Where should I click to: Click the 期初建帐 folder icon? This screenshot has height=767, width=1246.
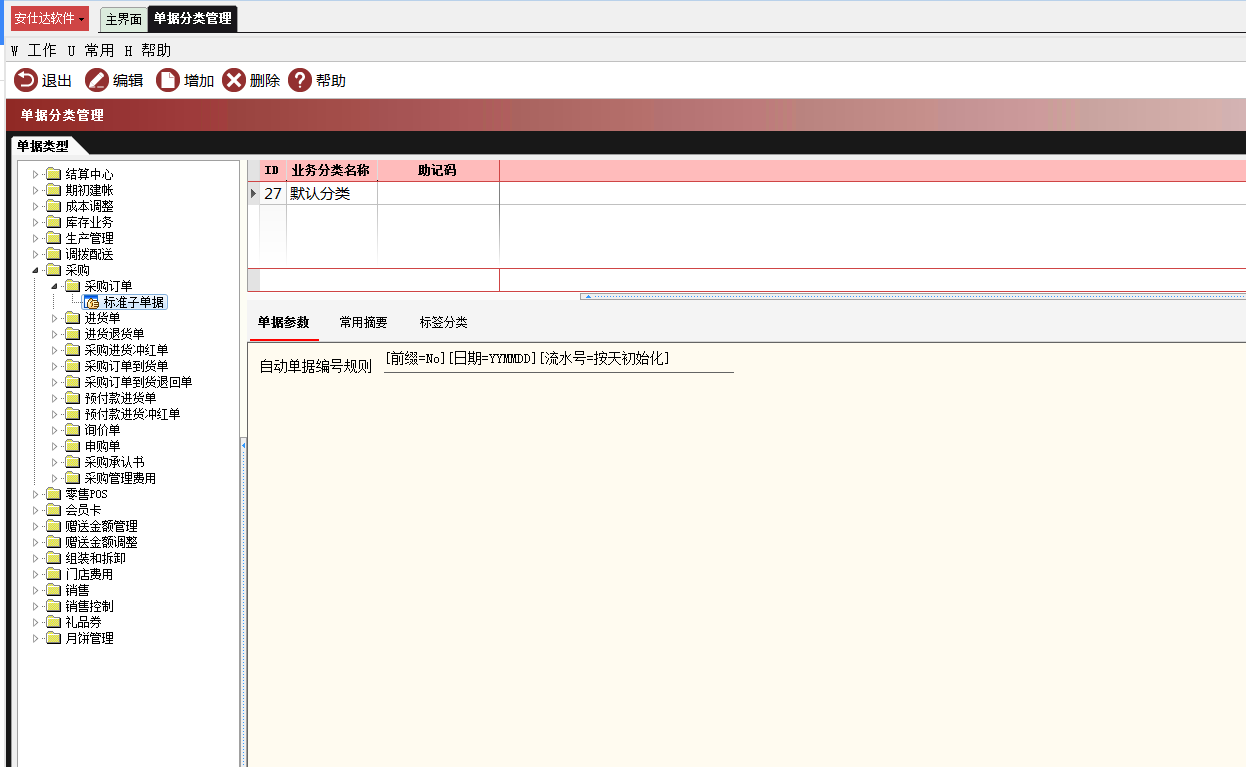(x=53, y=190)
